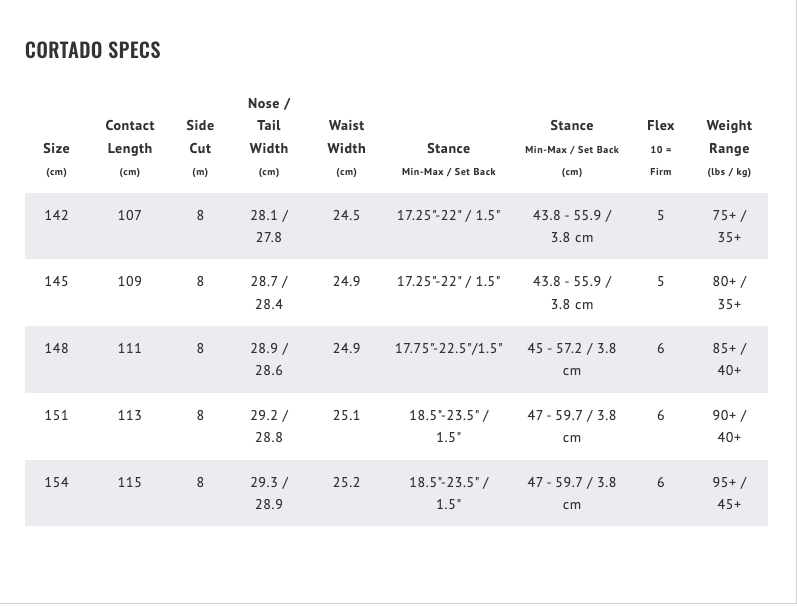The height and width of the screenshot is (607, 797).
Task: Select the 115 contact length value
Action: pyautogui.click(x=130, y=482)
